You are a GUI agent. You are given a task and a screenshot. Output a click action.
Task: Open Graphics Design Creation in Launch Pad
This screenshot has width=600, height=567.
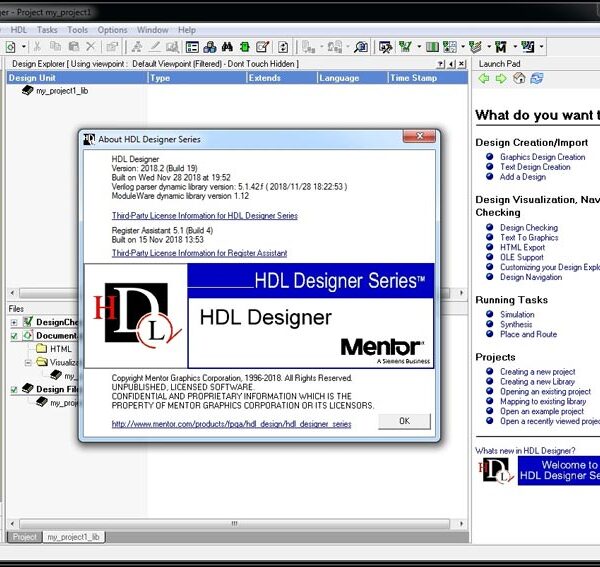coord(543,157)
